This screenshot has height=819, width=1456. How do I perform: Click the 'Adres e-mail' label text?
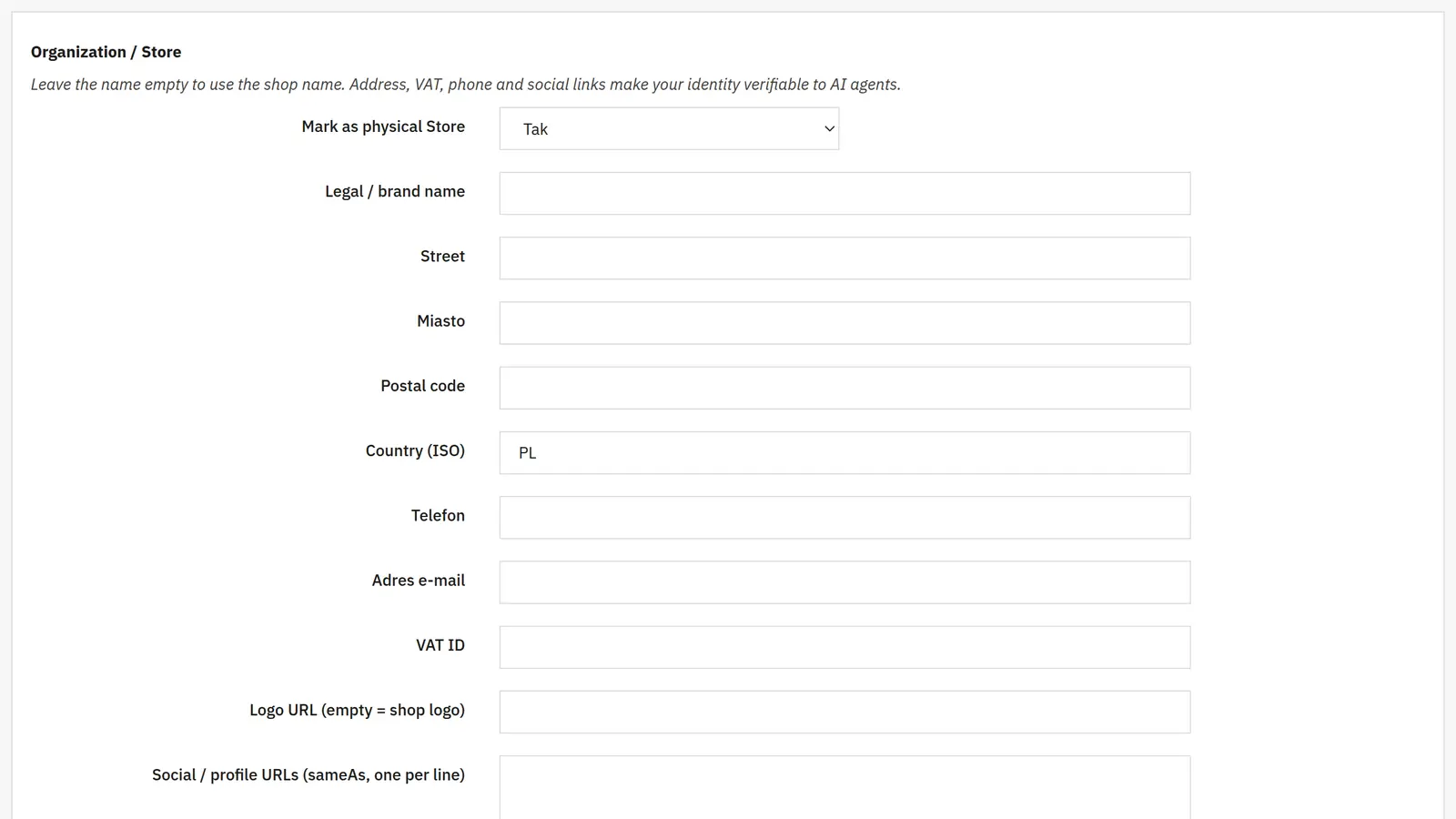pos(418,581)
